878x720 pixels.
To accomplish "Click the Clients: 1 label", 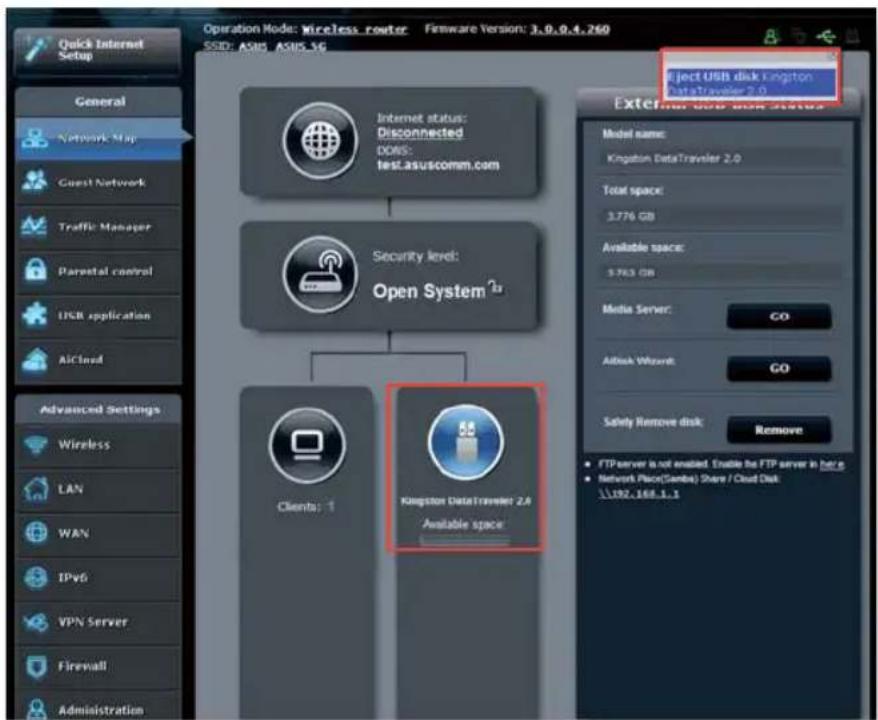I will click(306, 507).
